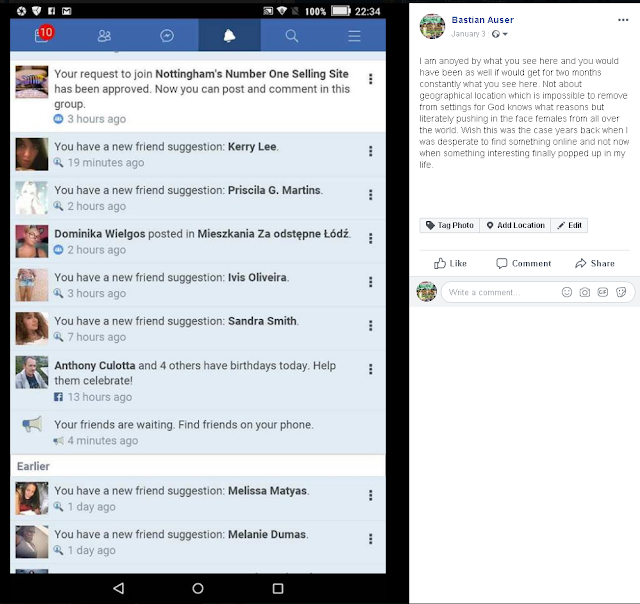Open the Messenger tab
The height and width of the screenshot is (604, 640).
tap(167, 36)
